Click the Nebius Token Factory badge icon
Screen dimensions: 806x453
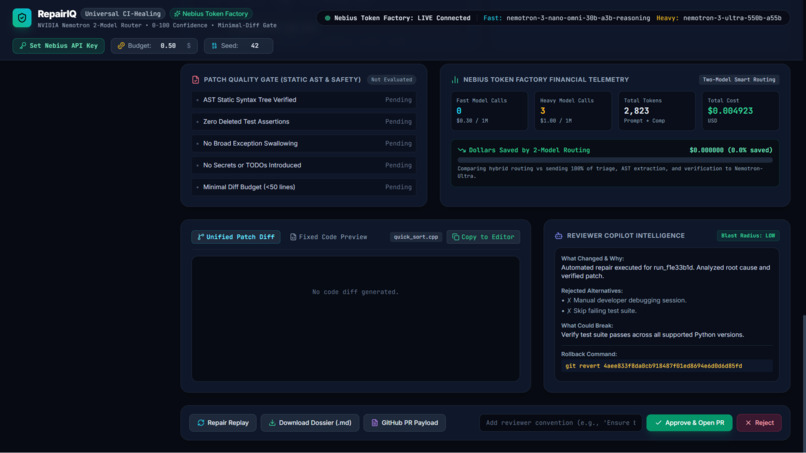[177, 14]
